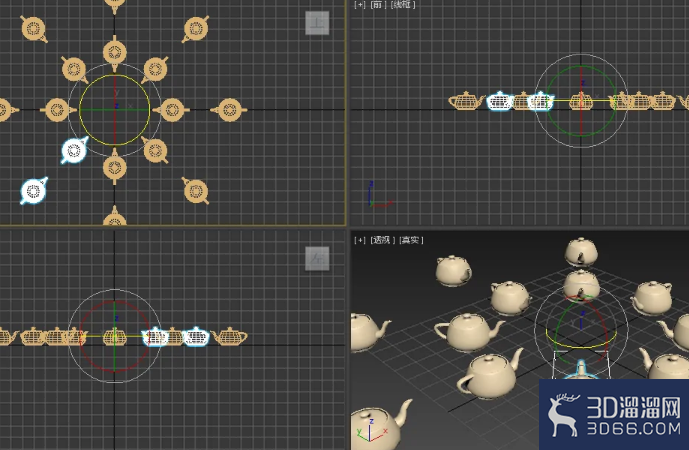This screenshot has width=689, height=450.
Task: Select the outer upper-left corner teapot in top view
Action: tap(34, 29)
